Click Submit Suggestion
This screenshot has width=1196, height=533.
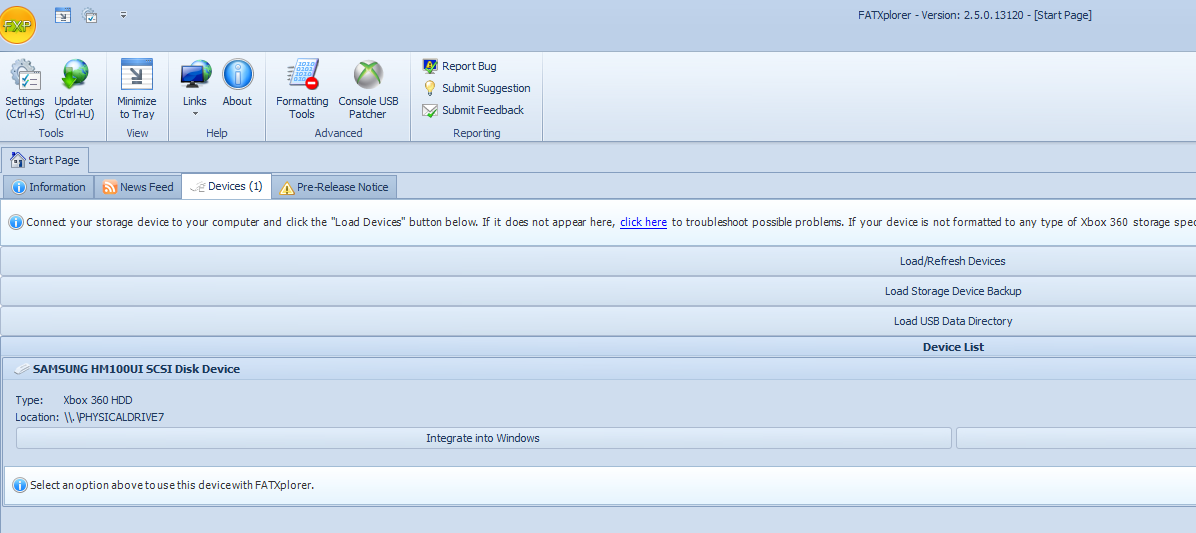(485, 88)
